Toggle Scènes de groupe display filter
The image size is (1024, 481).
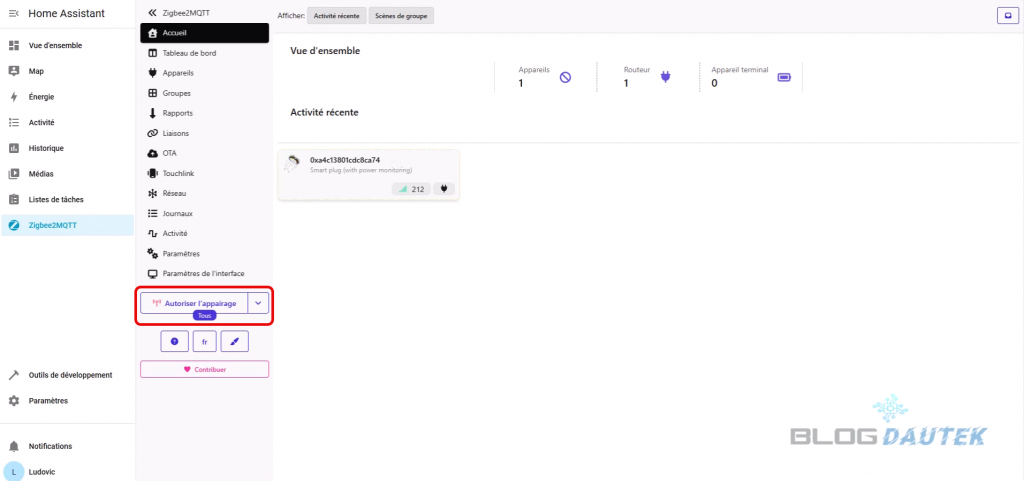pyautogui.click(x=401, y=16)
